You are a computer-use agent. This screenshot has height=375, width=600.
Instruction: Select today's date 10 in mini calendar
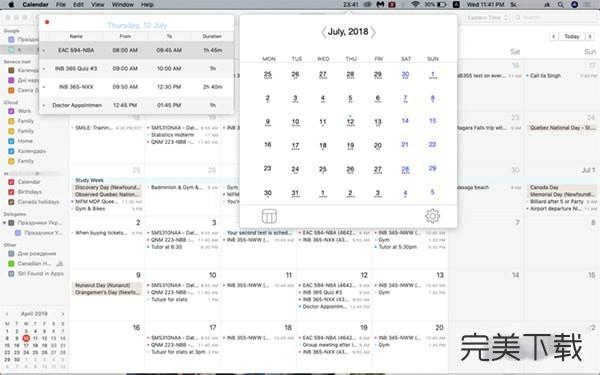point(26,338)
